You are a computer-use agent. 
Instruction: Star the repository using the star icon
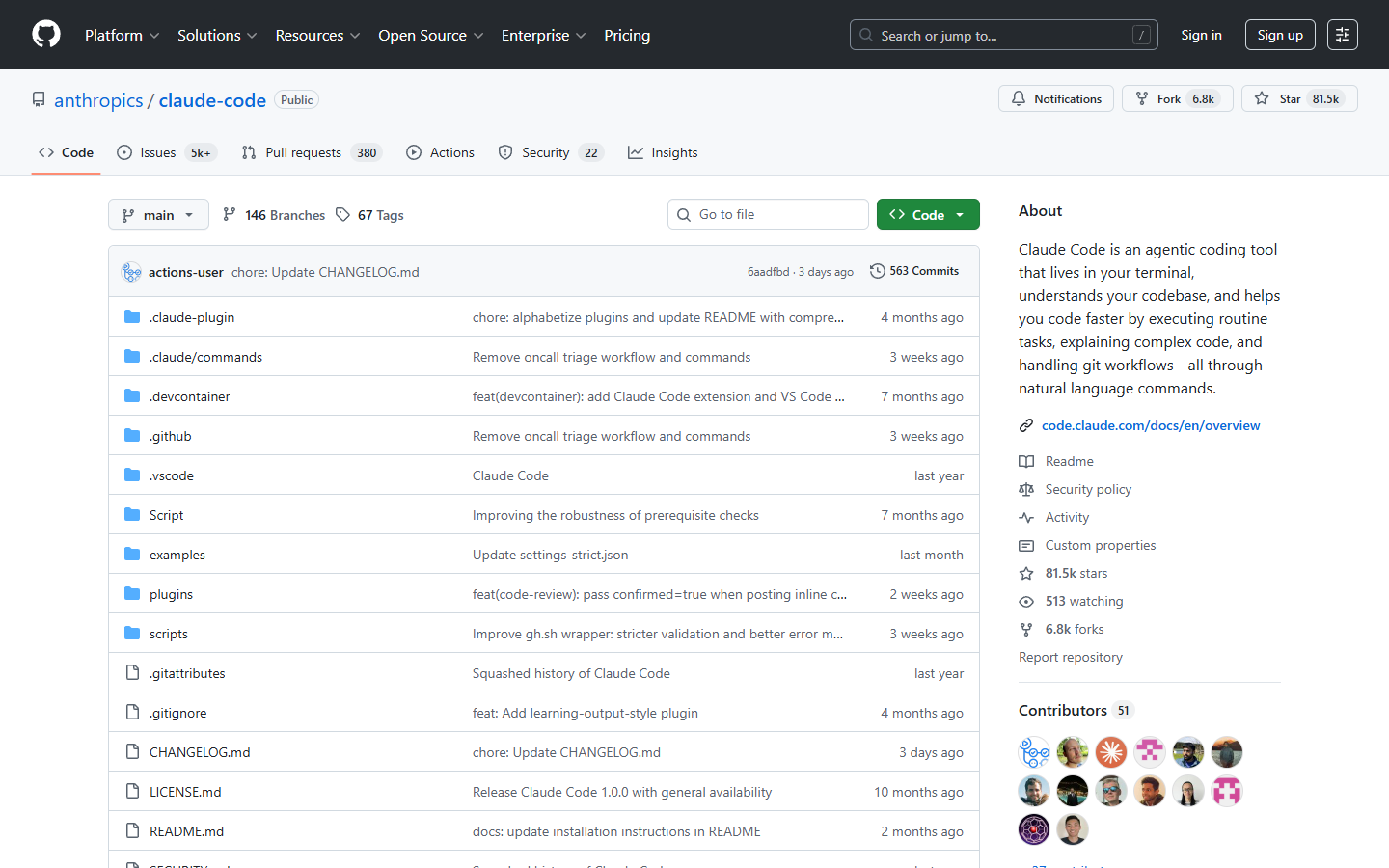click(x=1261, y=98)
